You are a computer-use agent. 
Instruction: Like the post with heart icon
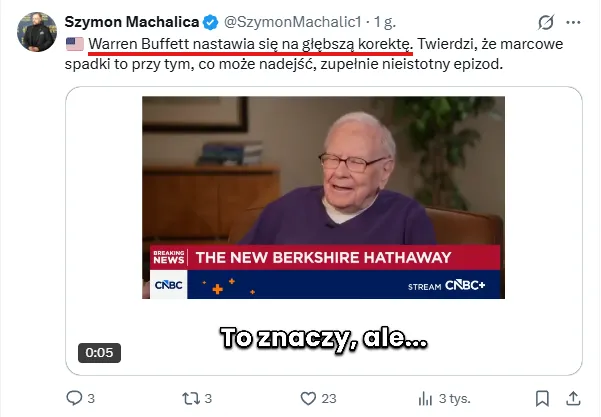coord(308,399)
